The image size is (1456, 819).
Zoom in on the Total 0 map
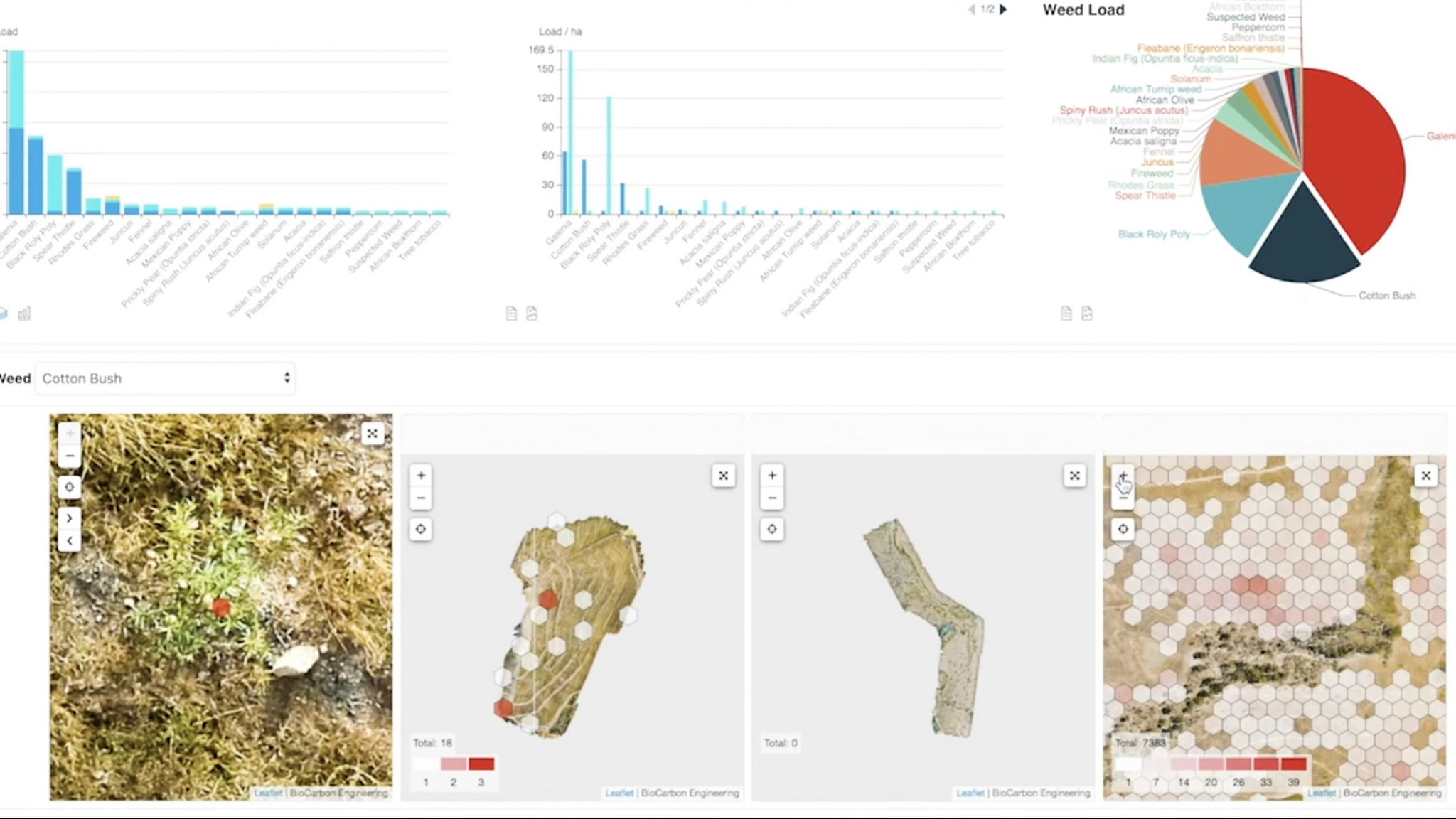(x=772, y=475)
